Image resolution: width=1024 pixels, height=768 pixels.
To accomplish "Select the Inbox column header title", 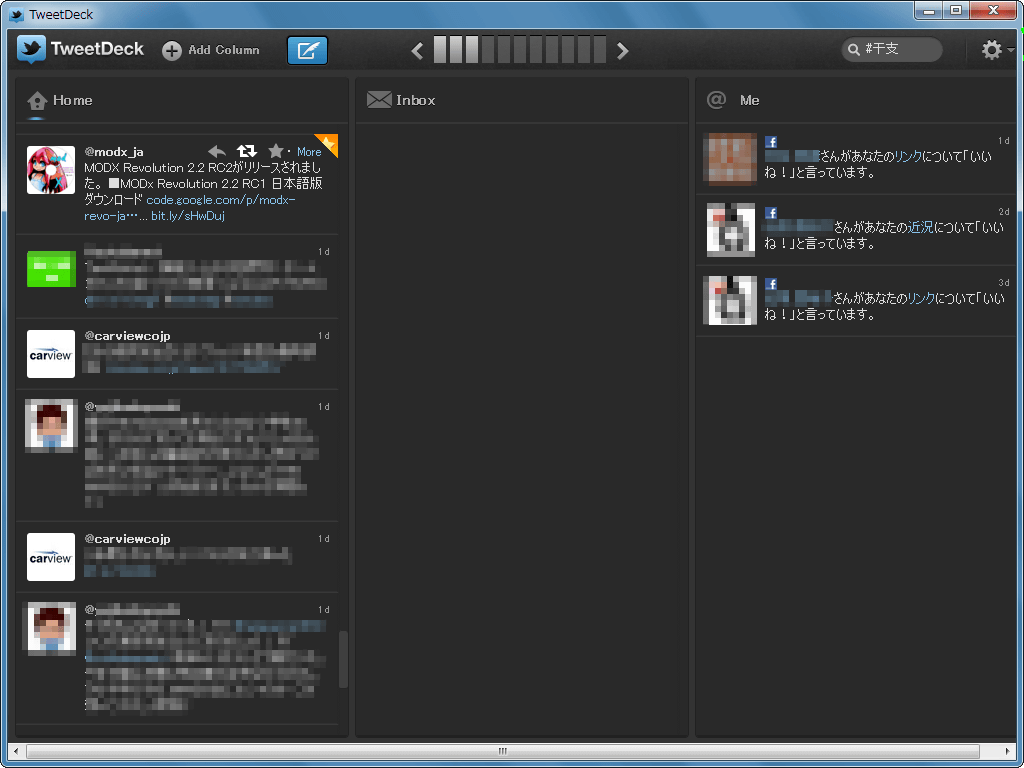I will (415, 101).
